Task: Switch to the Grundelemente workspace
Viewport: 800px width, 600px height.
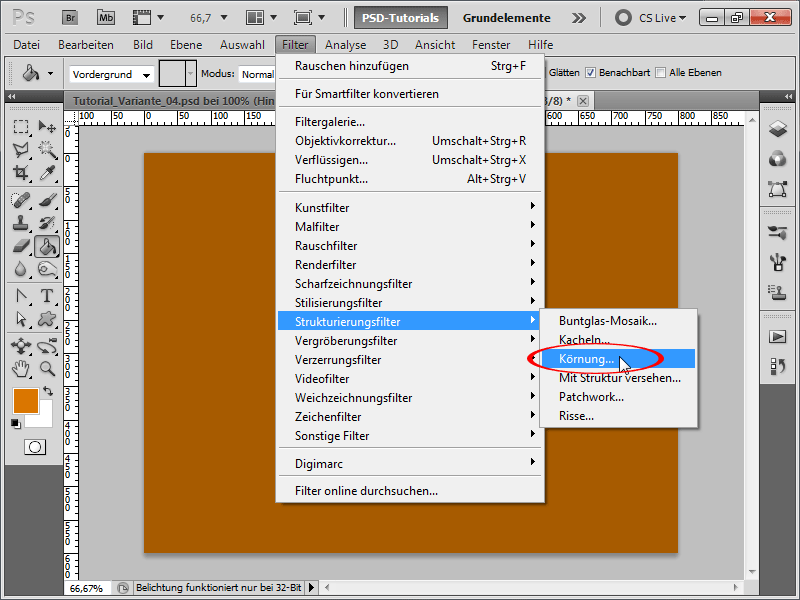Action: click(x=506, y=18)
